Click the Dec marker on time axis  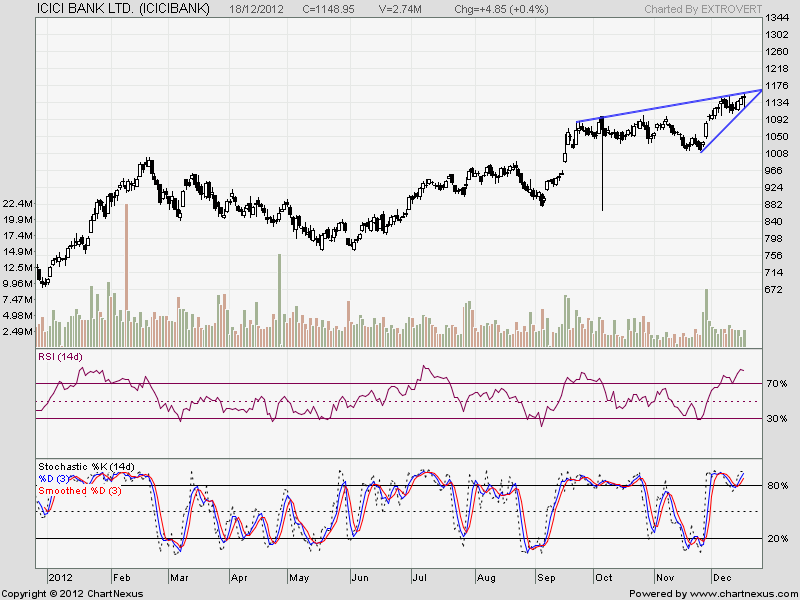pos(720,578)
